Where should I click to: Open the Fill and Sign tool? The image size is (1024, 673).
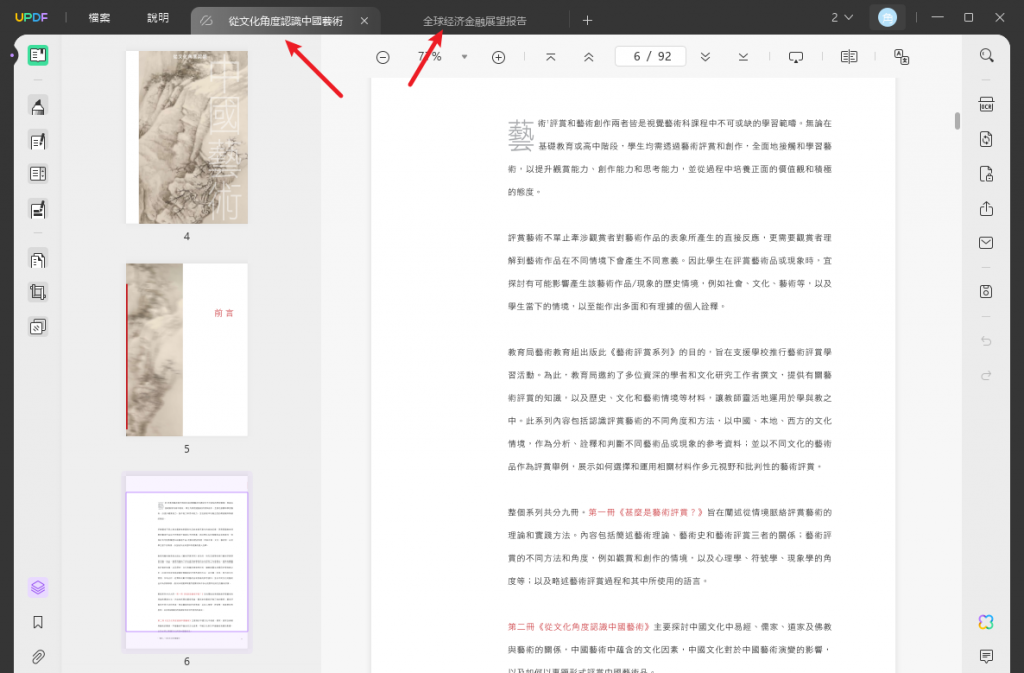tap(38, 210)
